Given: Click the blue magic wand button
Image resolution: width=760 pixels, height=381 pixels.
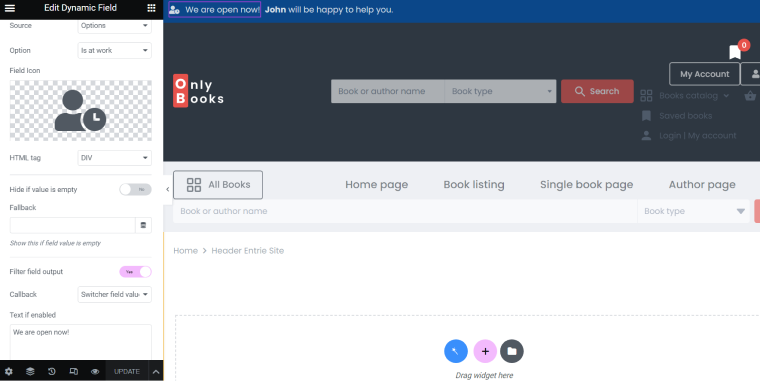Looking at the screenshot, I should (x=456, y=351).
